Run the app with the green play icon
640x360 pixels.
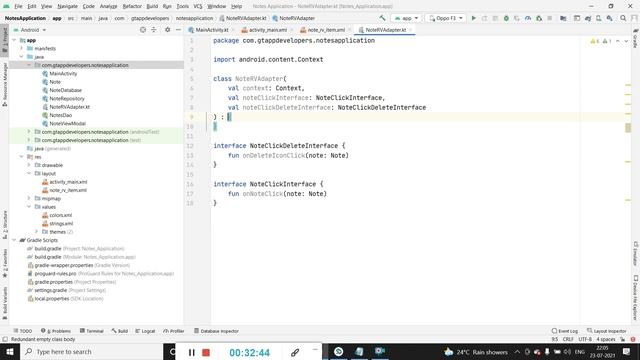(x=473, y=18)
